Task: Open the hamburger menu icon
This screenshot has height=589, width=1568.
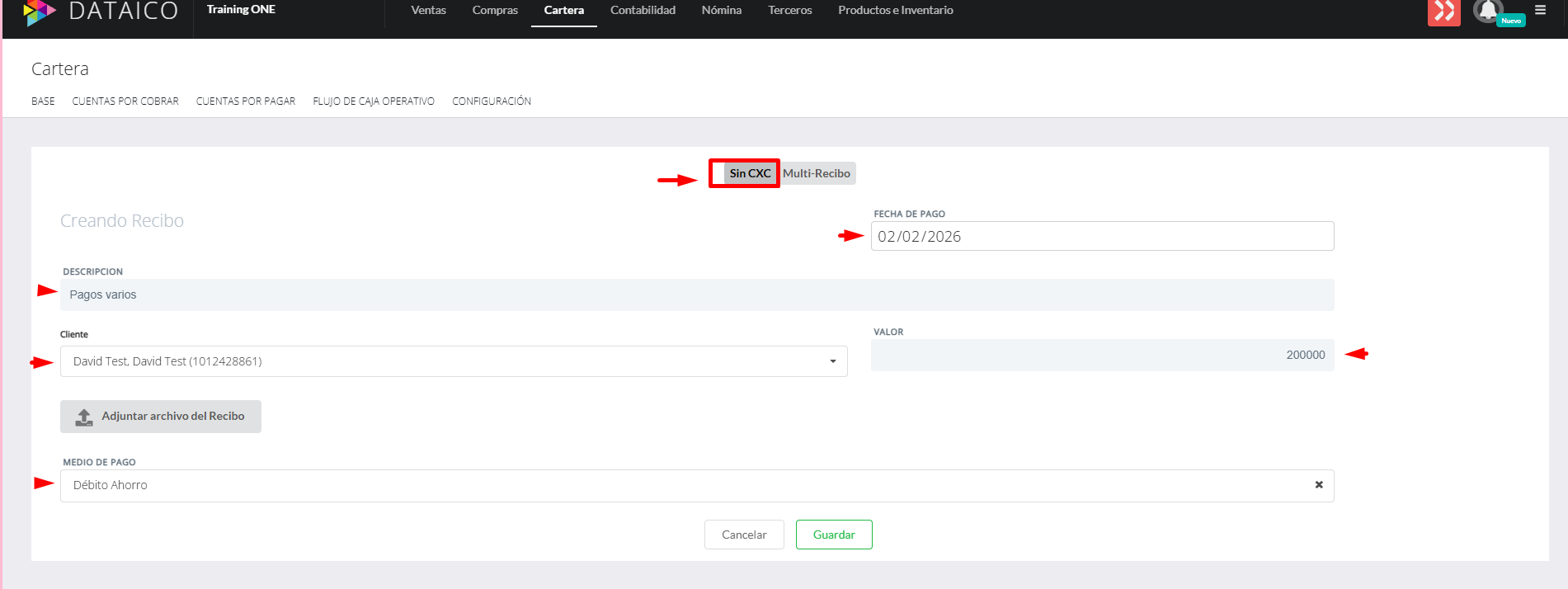Action: click(1540, 11)
